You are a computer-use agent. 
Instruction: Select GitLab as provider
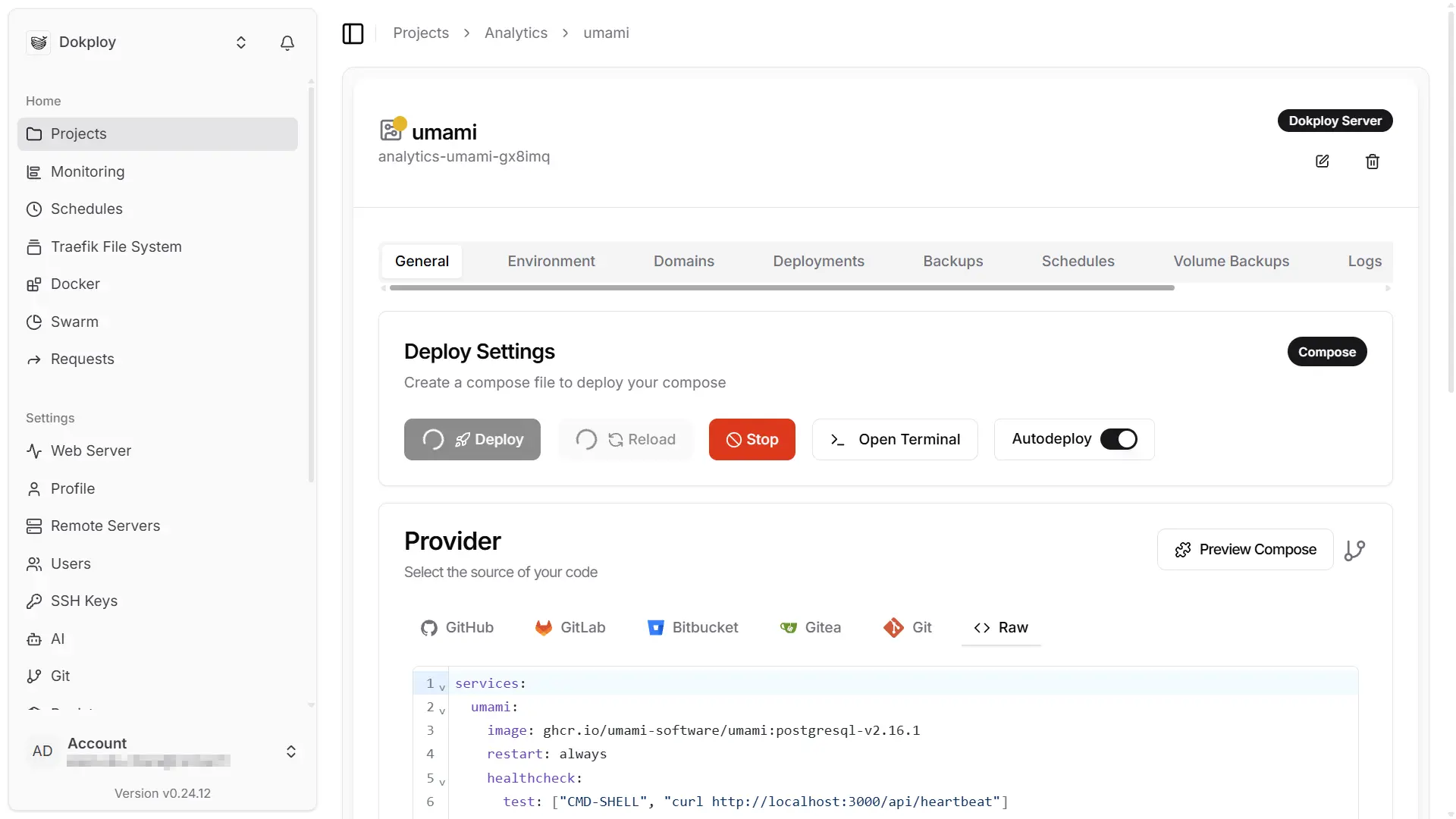click(570, 628)
